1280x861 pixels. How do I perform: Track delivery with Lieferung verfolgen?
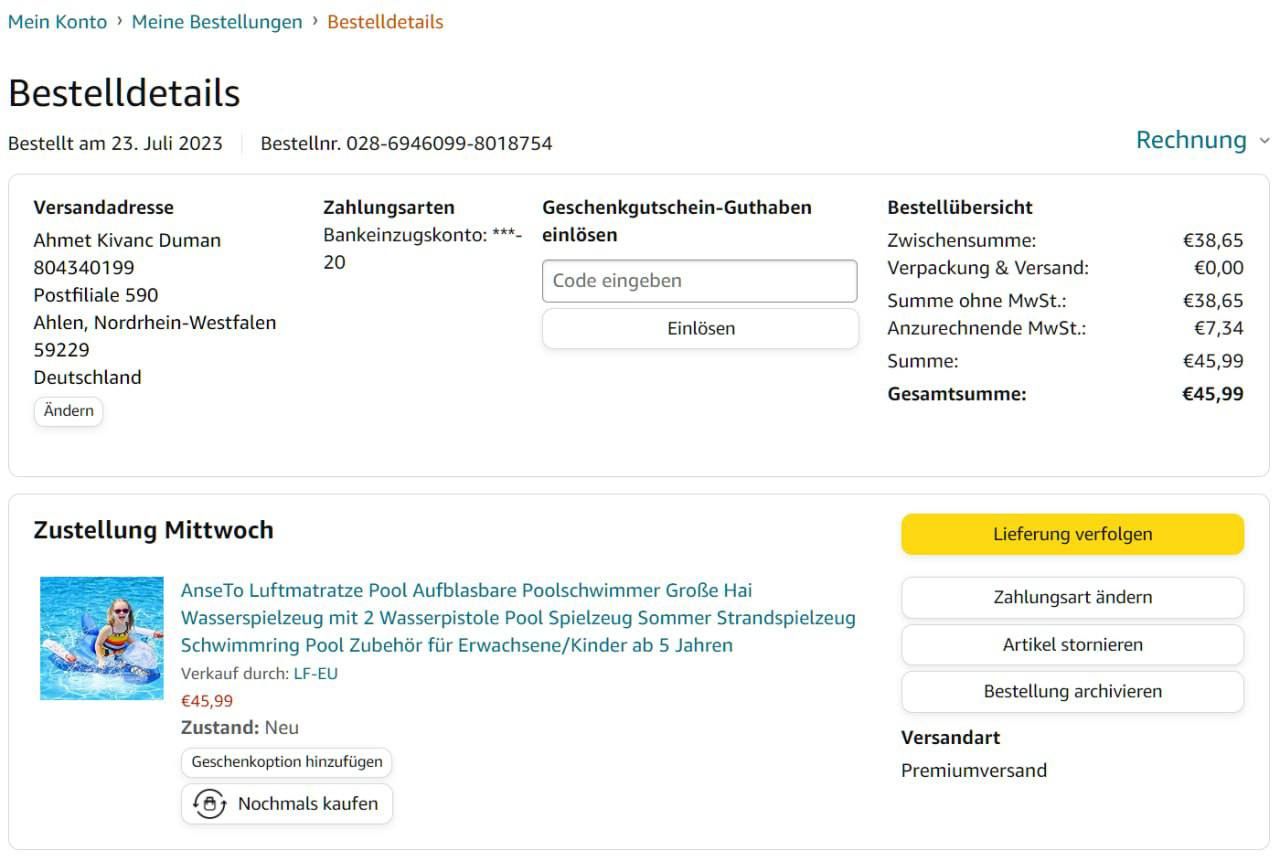point(1072,534)
